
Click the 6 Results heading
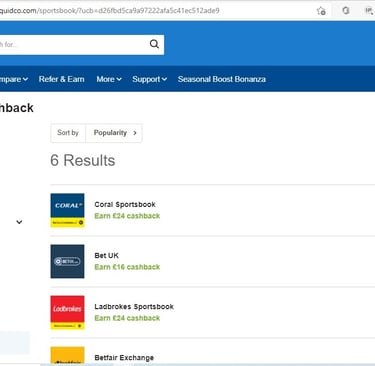[83, 160]
